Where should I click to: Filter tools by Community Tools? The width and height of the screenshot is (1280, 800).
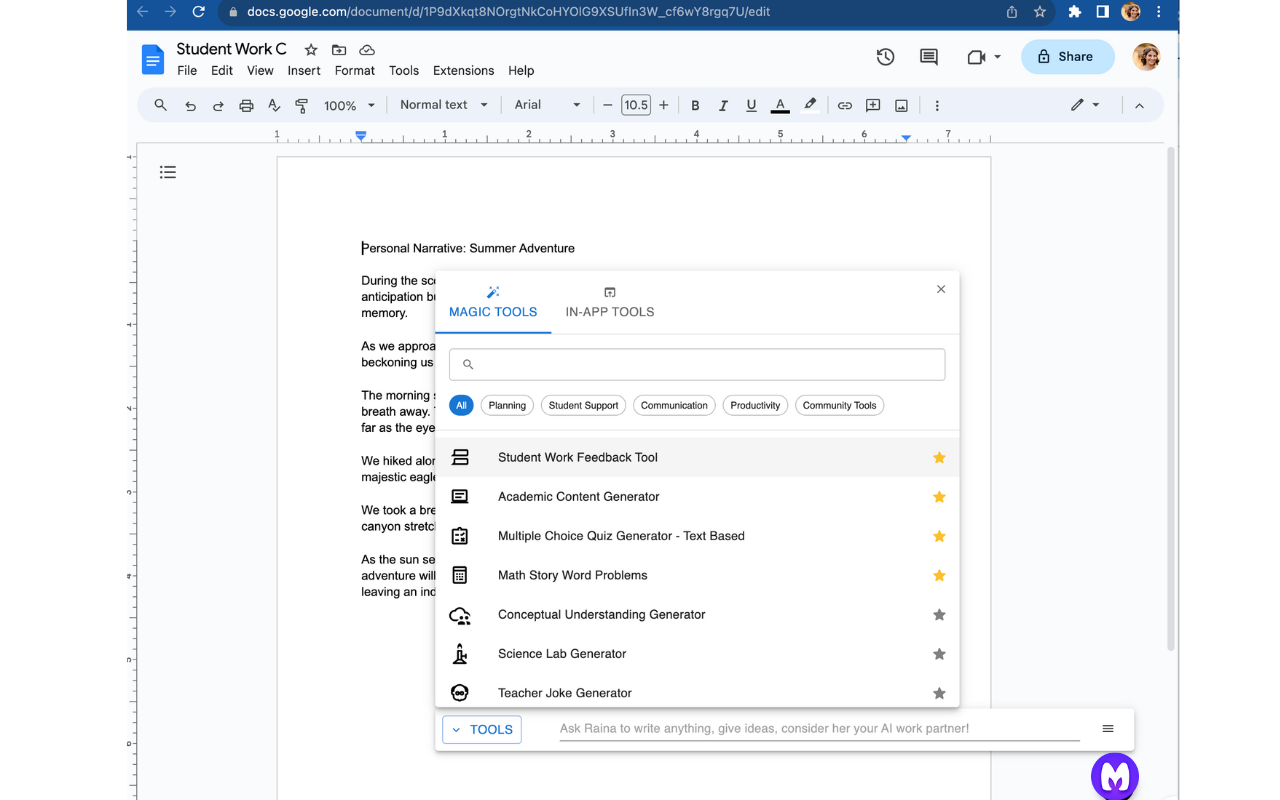839,405
